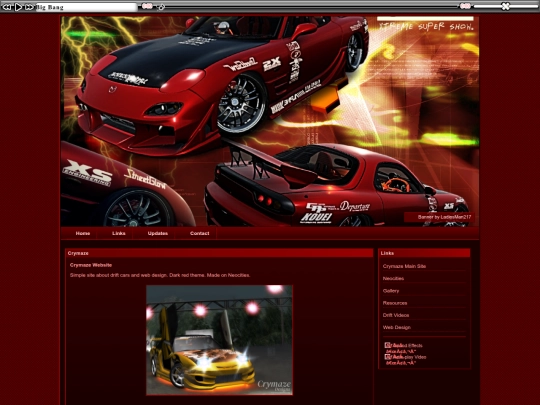Click the Big Bang track title field
This screenshot has width=540, height=405.
click(86, 7)
